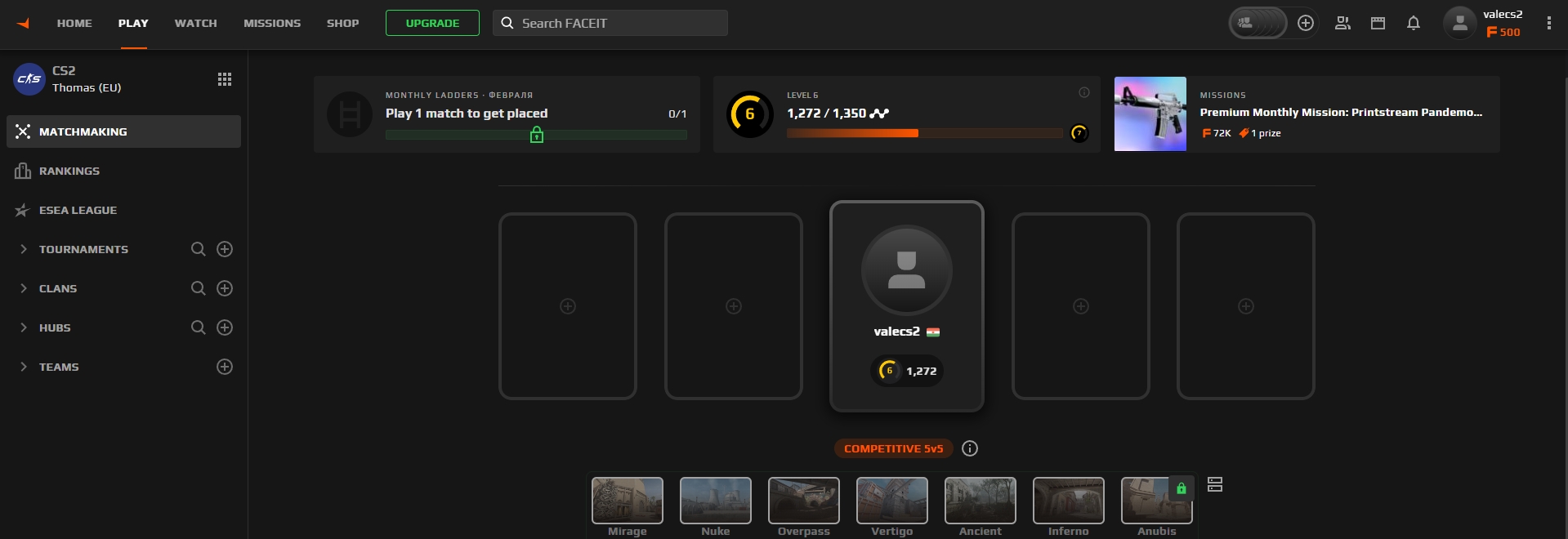Viewport: 1568px width, 539px height.
Task: Open the notifications bell
Action: point(1414,23)
